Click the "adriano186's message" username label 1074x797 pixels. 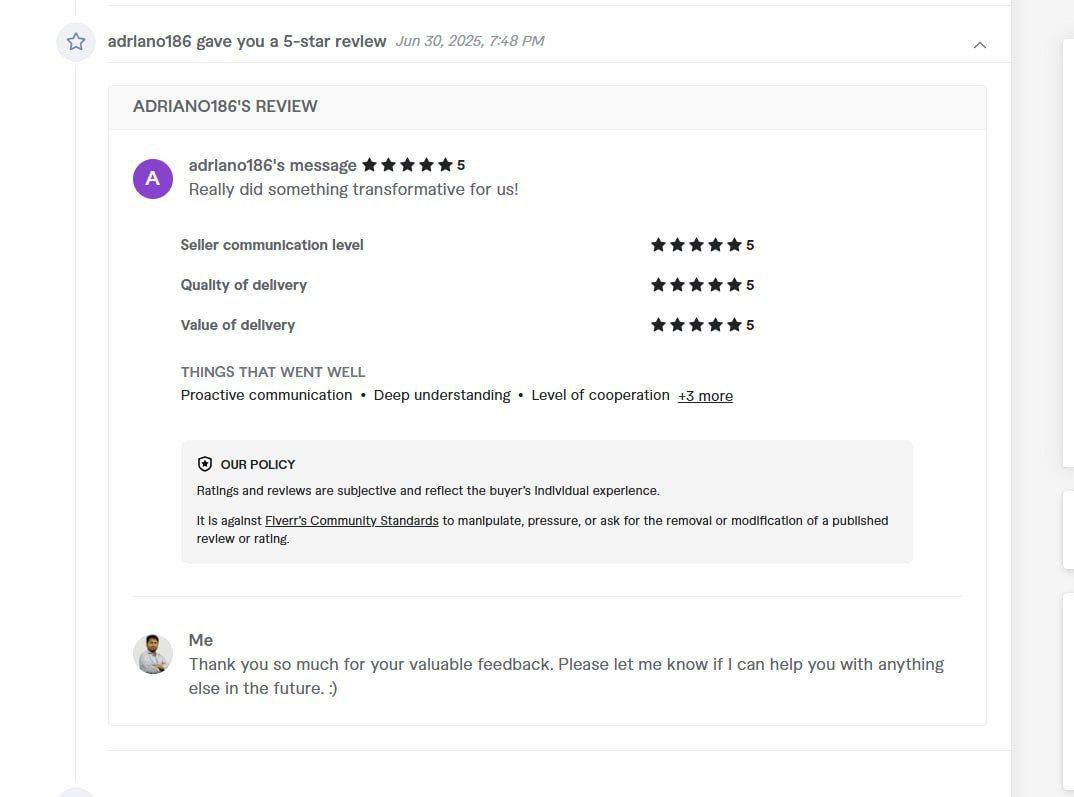click(272, 165)
